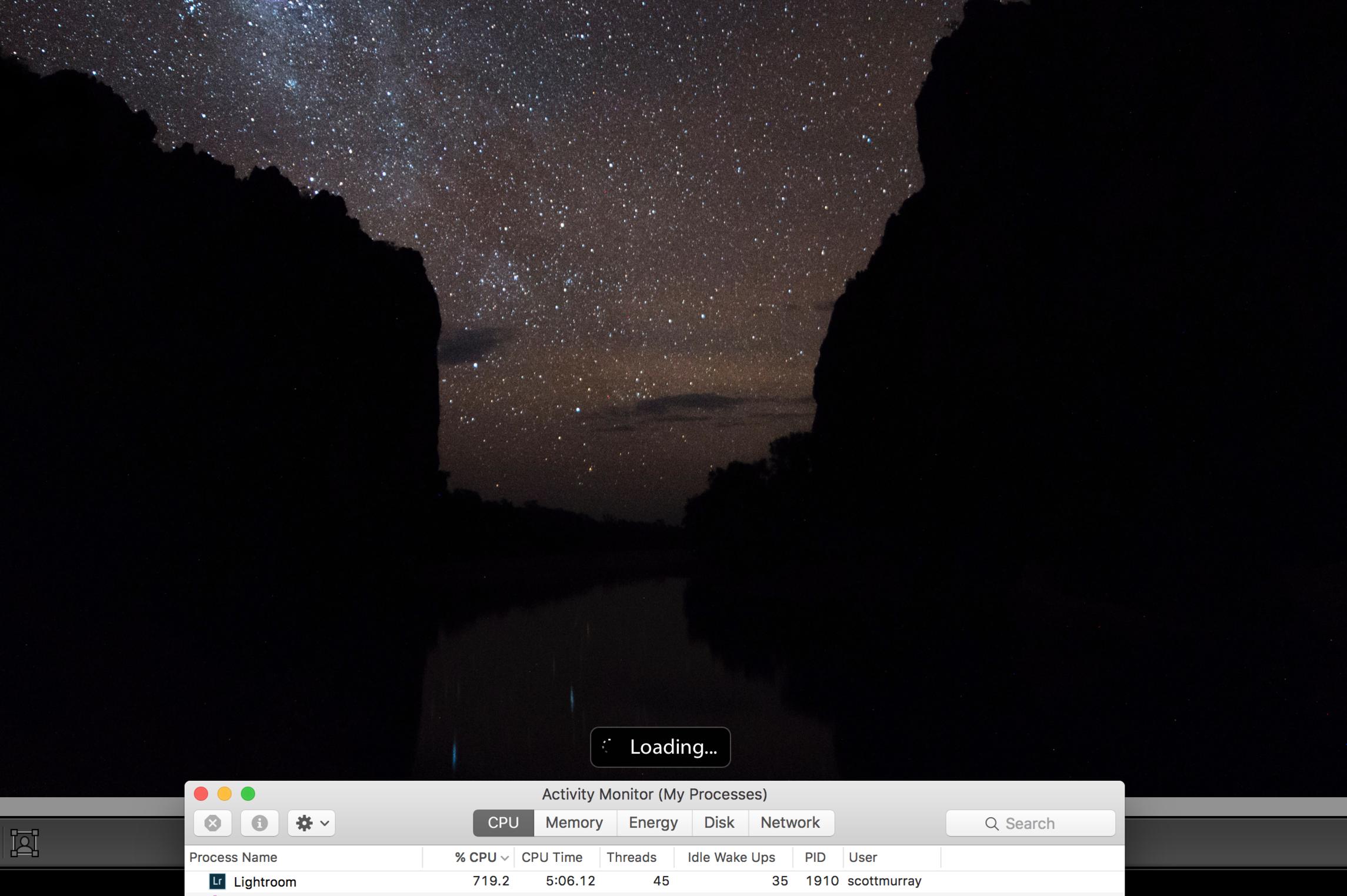The width and height of the screenshot is (1347, 896).
Task: Open the gear action menu
Action: pos(311,822)
